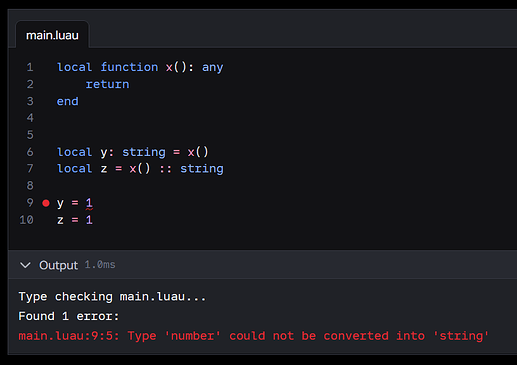The width and height of the screenshot is (517, 365).
Task: Collapse the Output panel chevron
Action: tap(25, 265)
